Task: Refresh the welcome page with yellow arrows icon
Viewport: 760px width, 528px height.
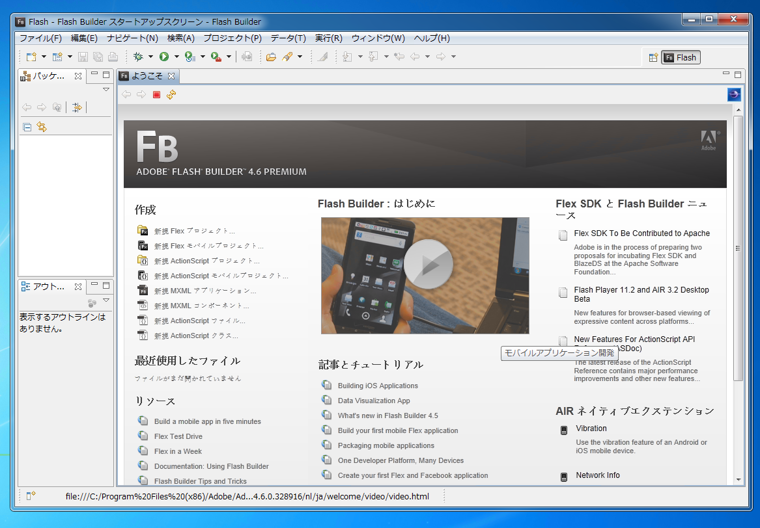Action: (171, 95)
